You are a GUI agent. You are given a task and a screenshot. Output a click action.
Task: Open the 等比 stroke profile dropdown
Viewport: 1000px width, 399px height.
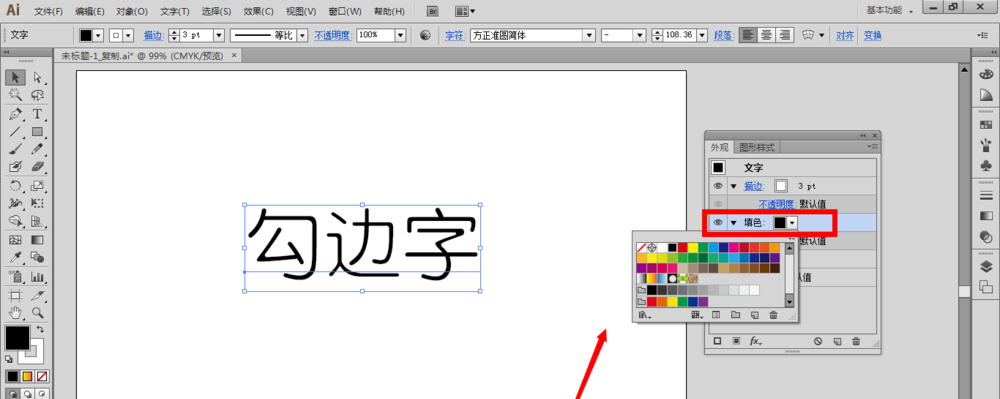(x=302, y=35)
